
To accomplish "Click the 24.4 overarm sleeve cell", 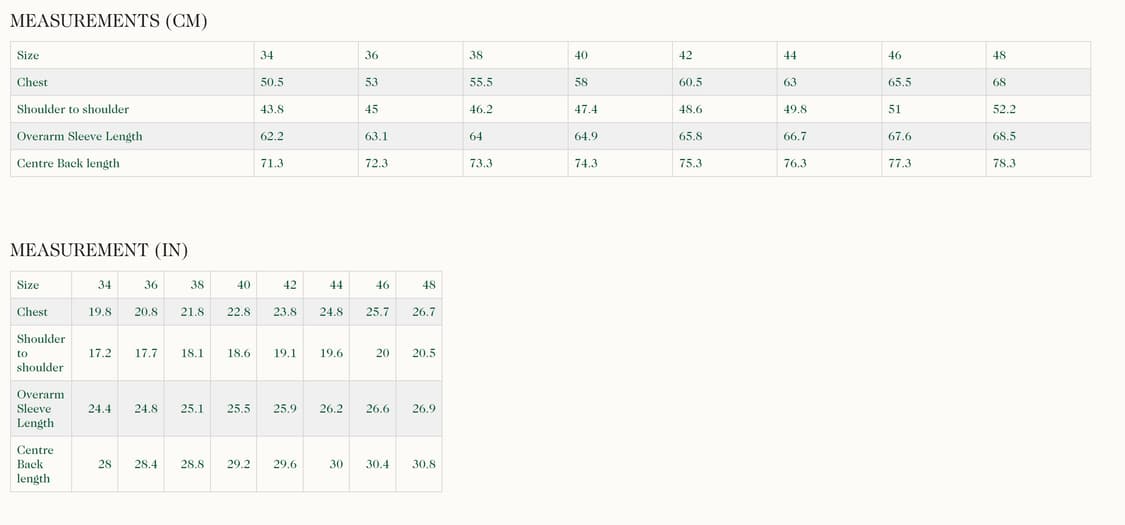I will [100, 409].
